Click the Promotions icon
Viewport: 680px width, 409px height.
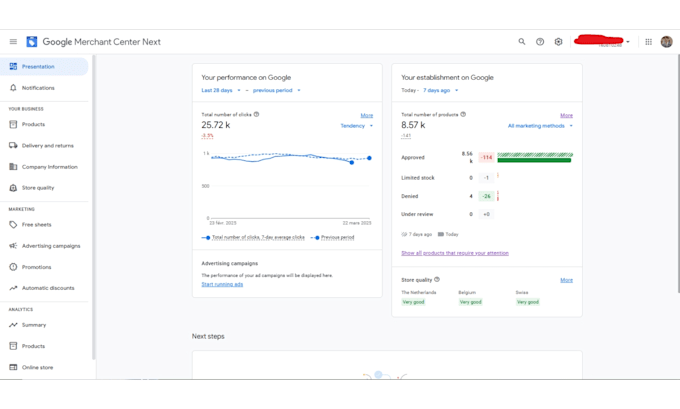pyautogui.click(x=13, y=267)
